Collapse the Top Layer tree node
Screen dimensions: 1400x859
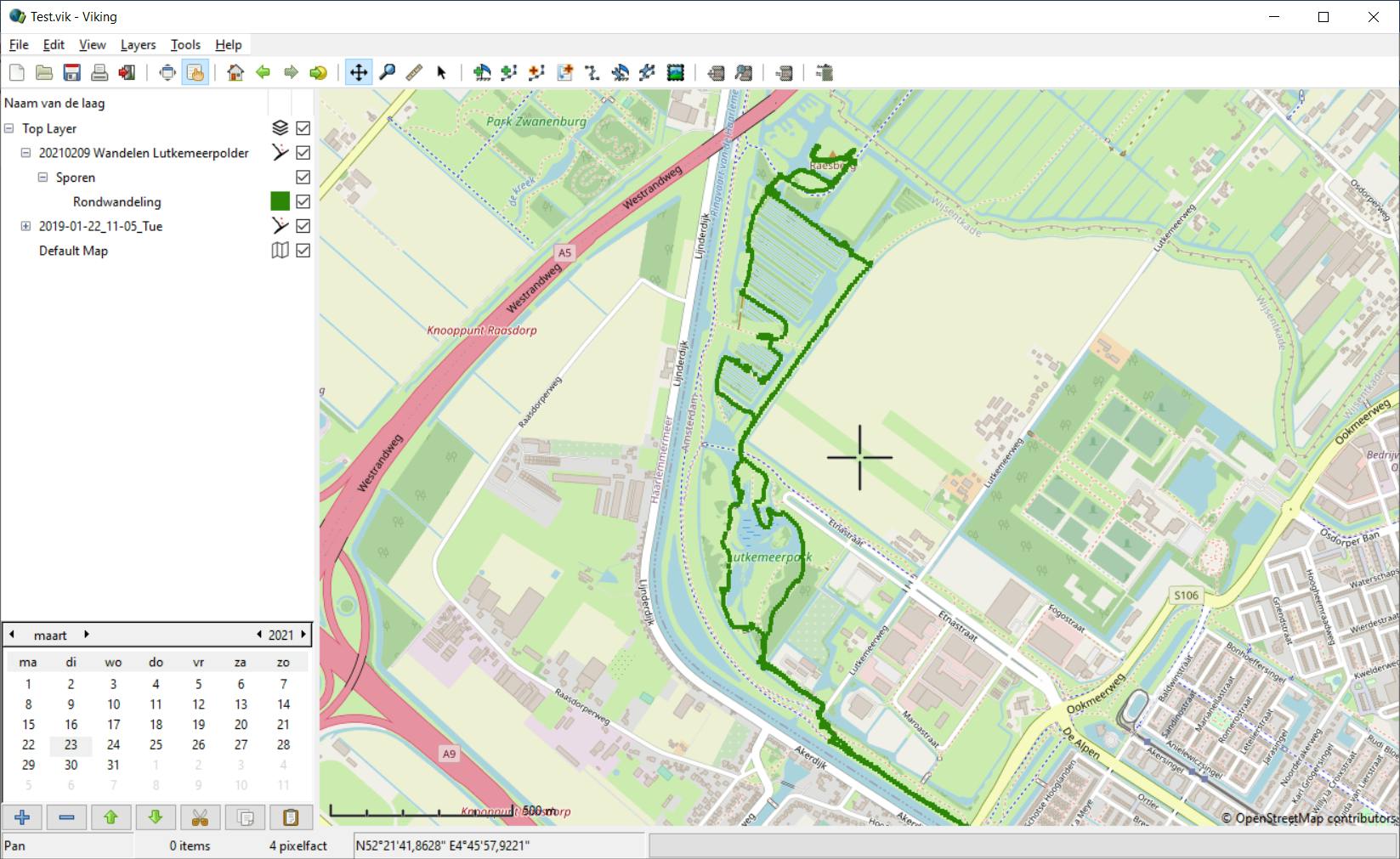(x=9, y=128)
